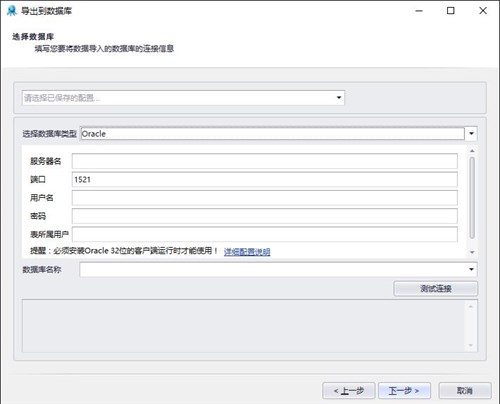The image size is (500, 404).
Task: Focus the port field showing 1521
Action: [x=265, y=180]
